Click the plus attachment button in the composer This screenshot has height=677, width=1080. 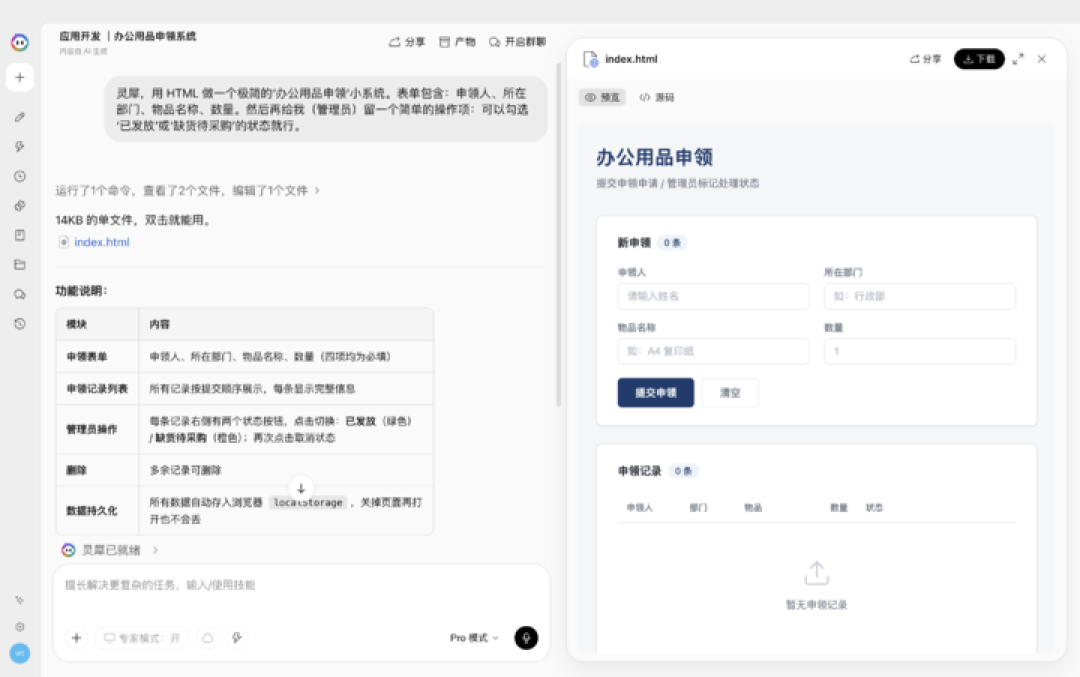click(76, 638)
